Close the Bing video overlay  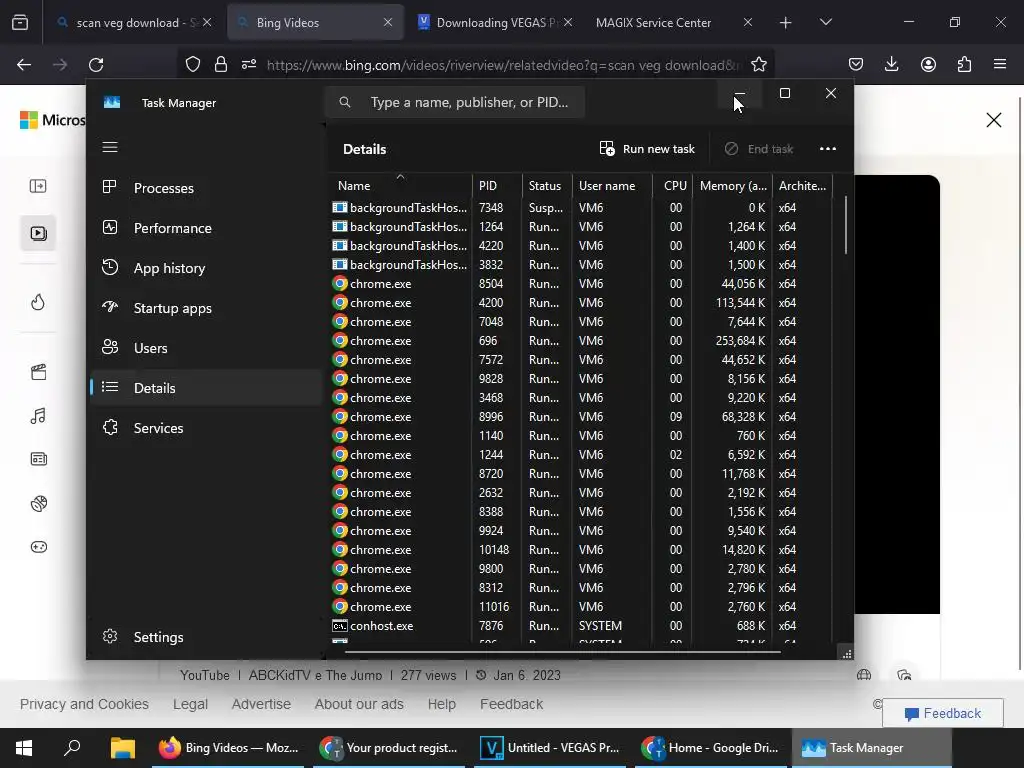click(x=993, y=120)
